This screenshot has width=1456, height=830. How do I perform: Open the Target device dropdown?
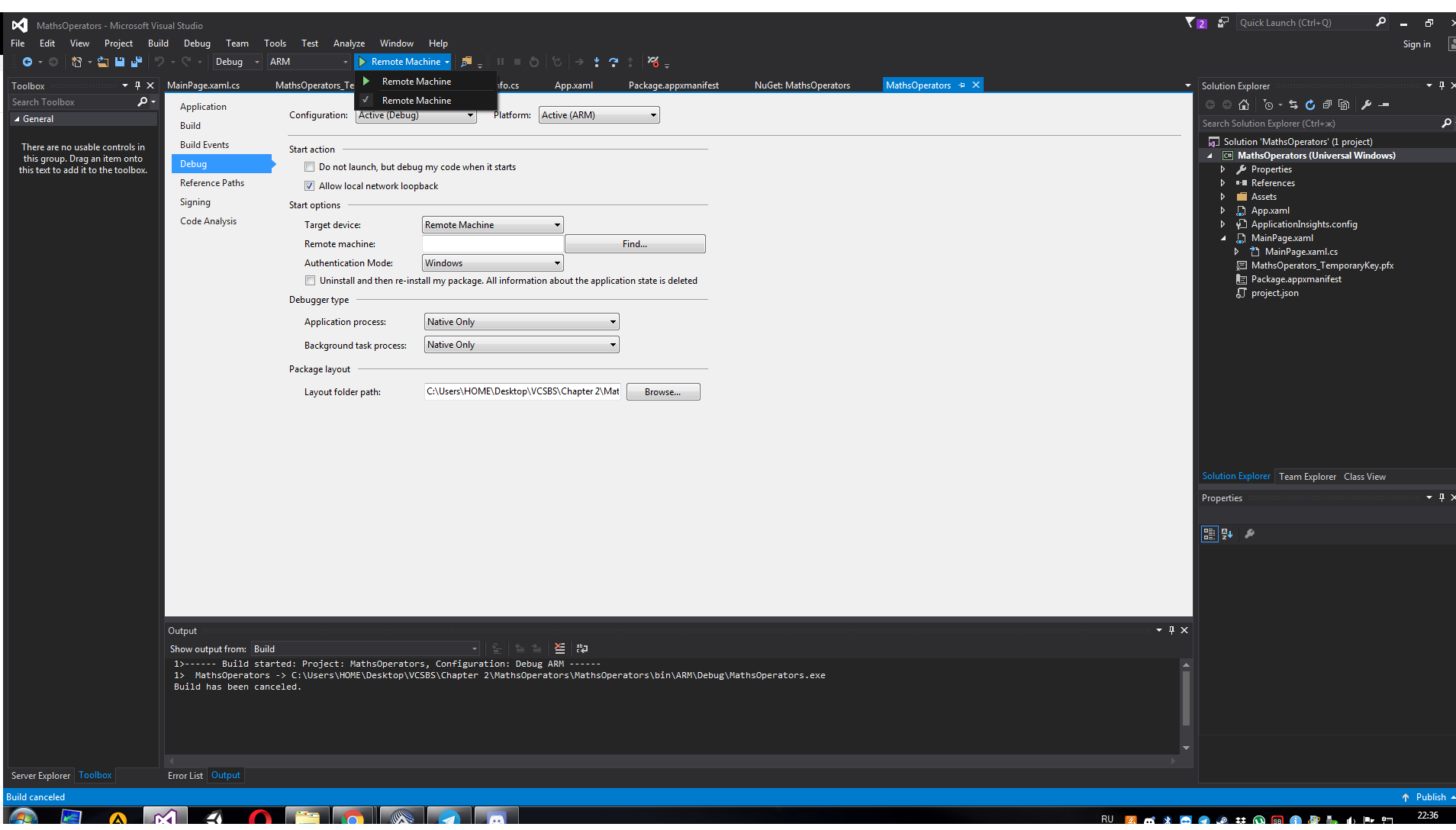[x=493, y=225]
